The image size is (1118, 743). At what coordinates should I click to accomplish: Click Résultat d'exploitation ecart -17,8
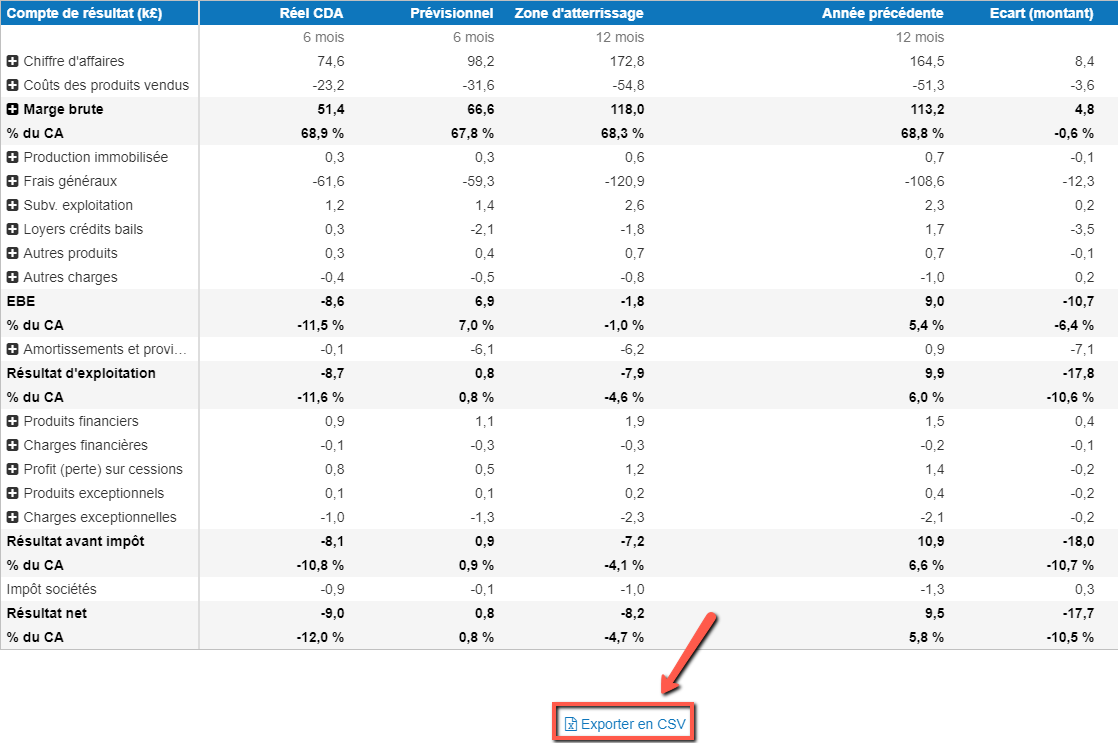(1078, 373)
